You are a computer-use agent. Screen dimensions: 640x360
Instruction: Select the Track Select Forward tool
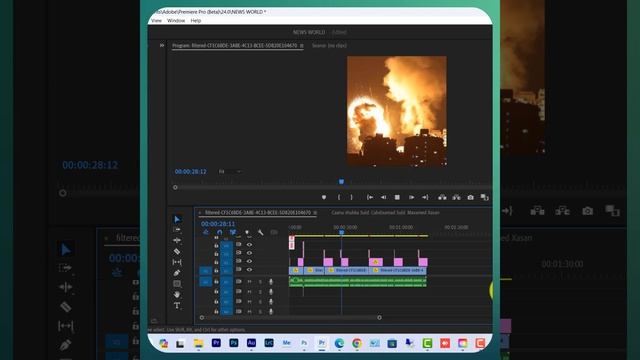click(x=177, y=230)
